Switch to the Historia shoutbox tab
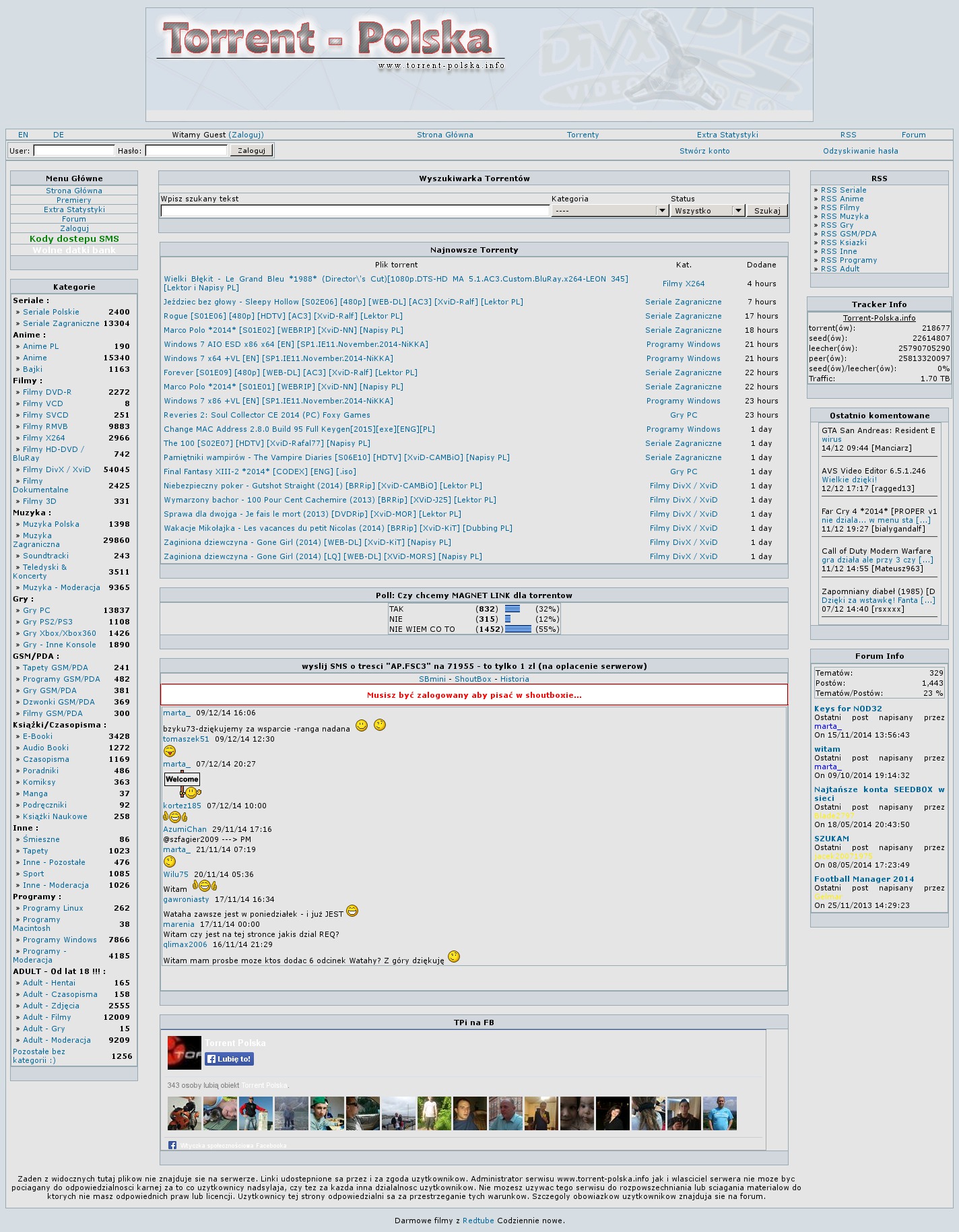 click(515, 679)
